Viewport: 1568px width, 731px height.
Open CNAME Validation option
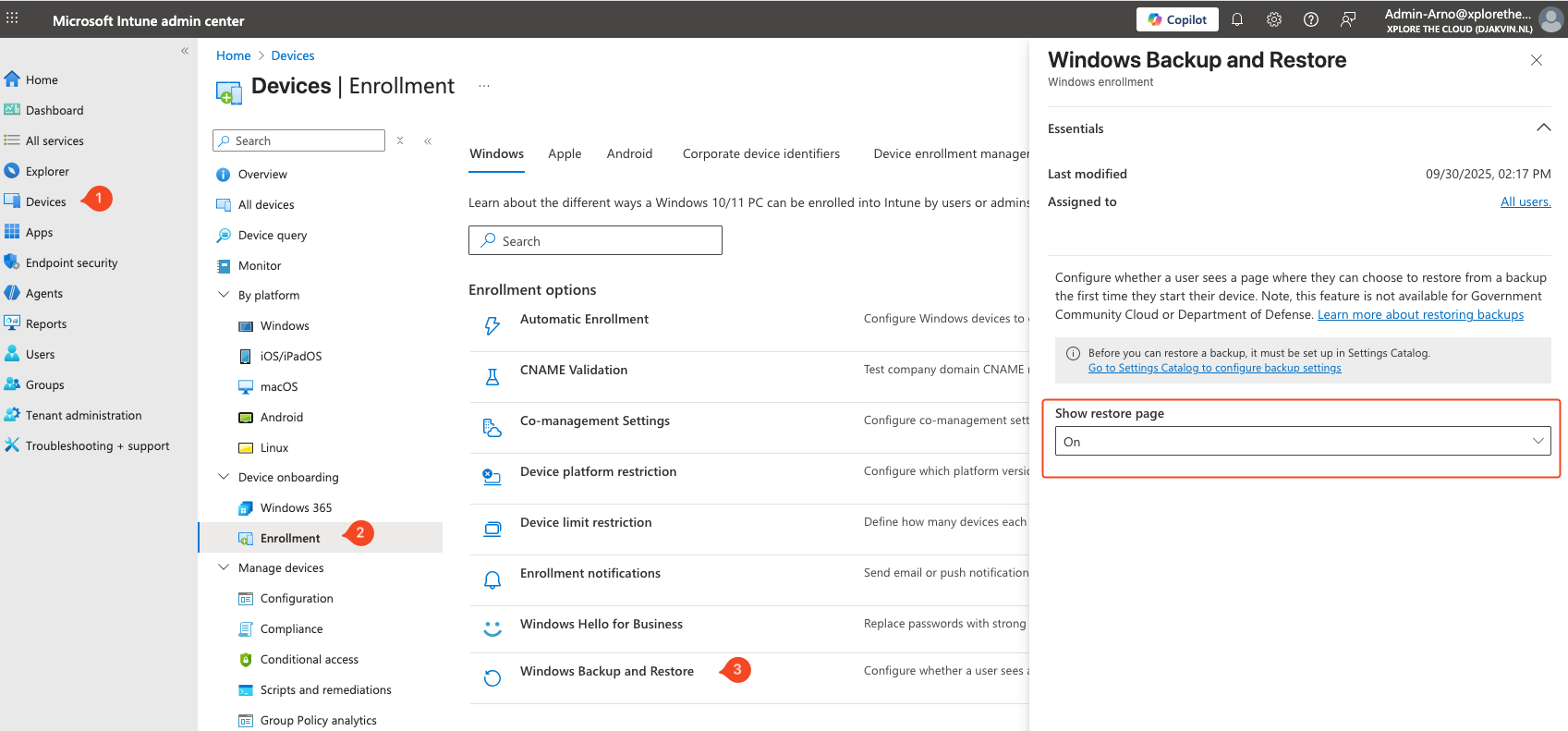pyautogui.click(x=574, y=370)
